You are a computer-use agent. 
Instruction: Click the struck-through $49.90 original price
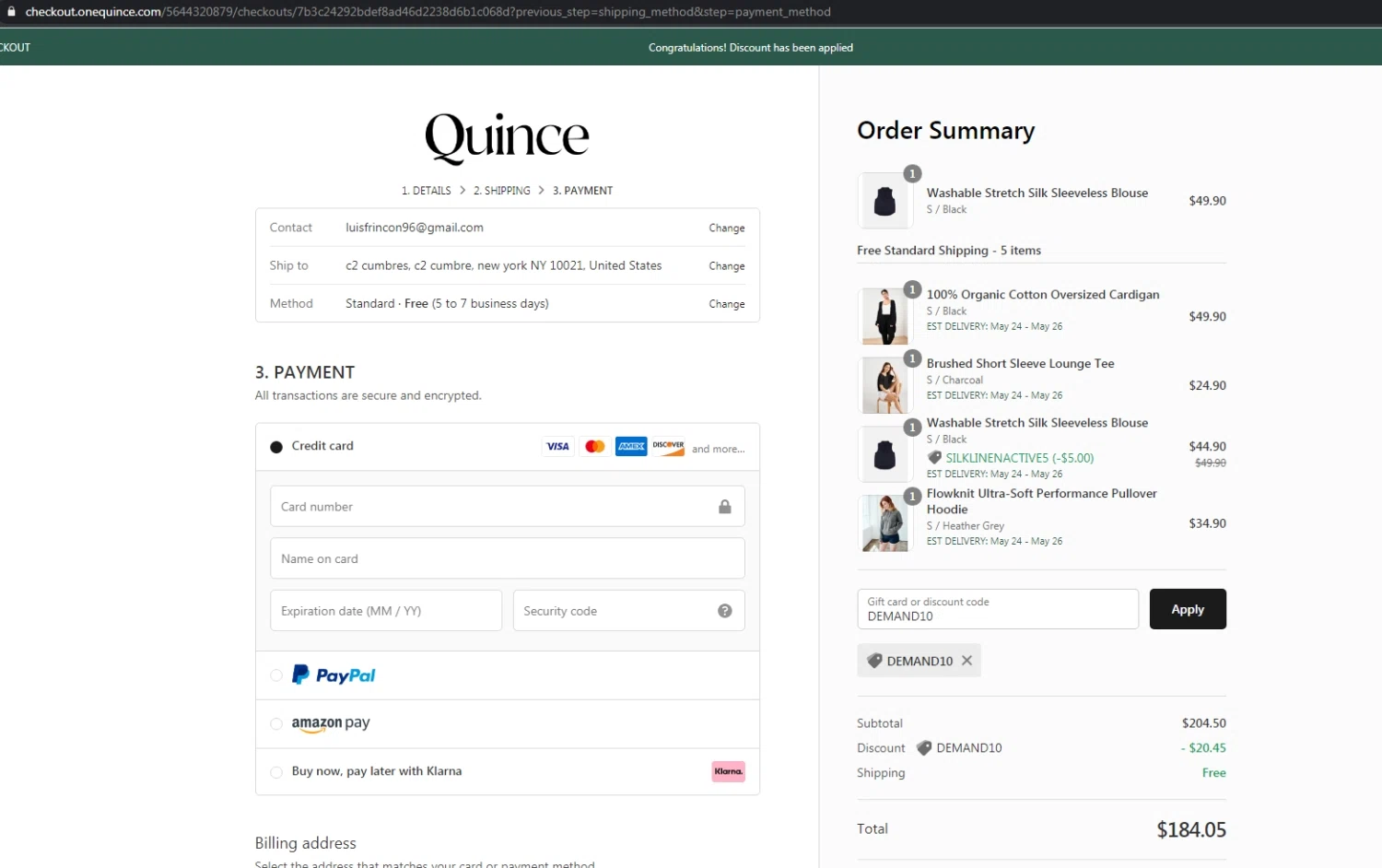click(1210, 463)
